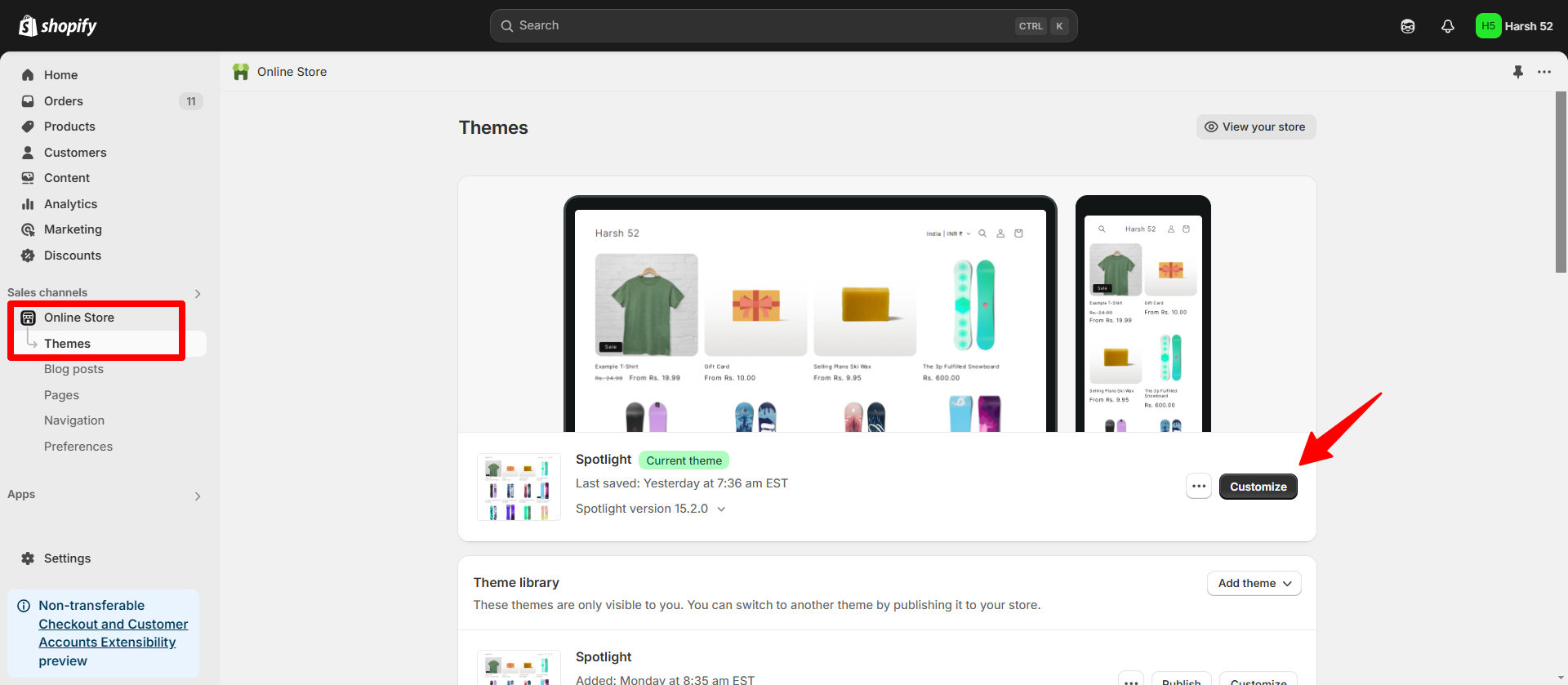Open the Sidekick assistant icon
This screenshot has width=1568, height=685.
pyautogui.click(x=1408, y=26)
